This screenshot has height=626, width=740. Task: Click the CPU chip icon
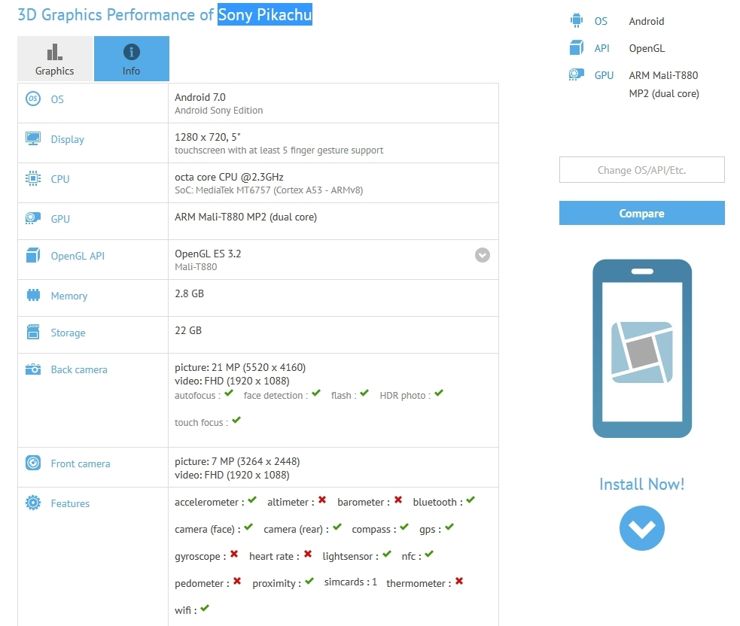click(x=33, y=179)
